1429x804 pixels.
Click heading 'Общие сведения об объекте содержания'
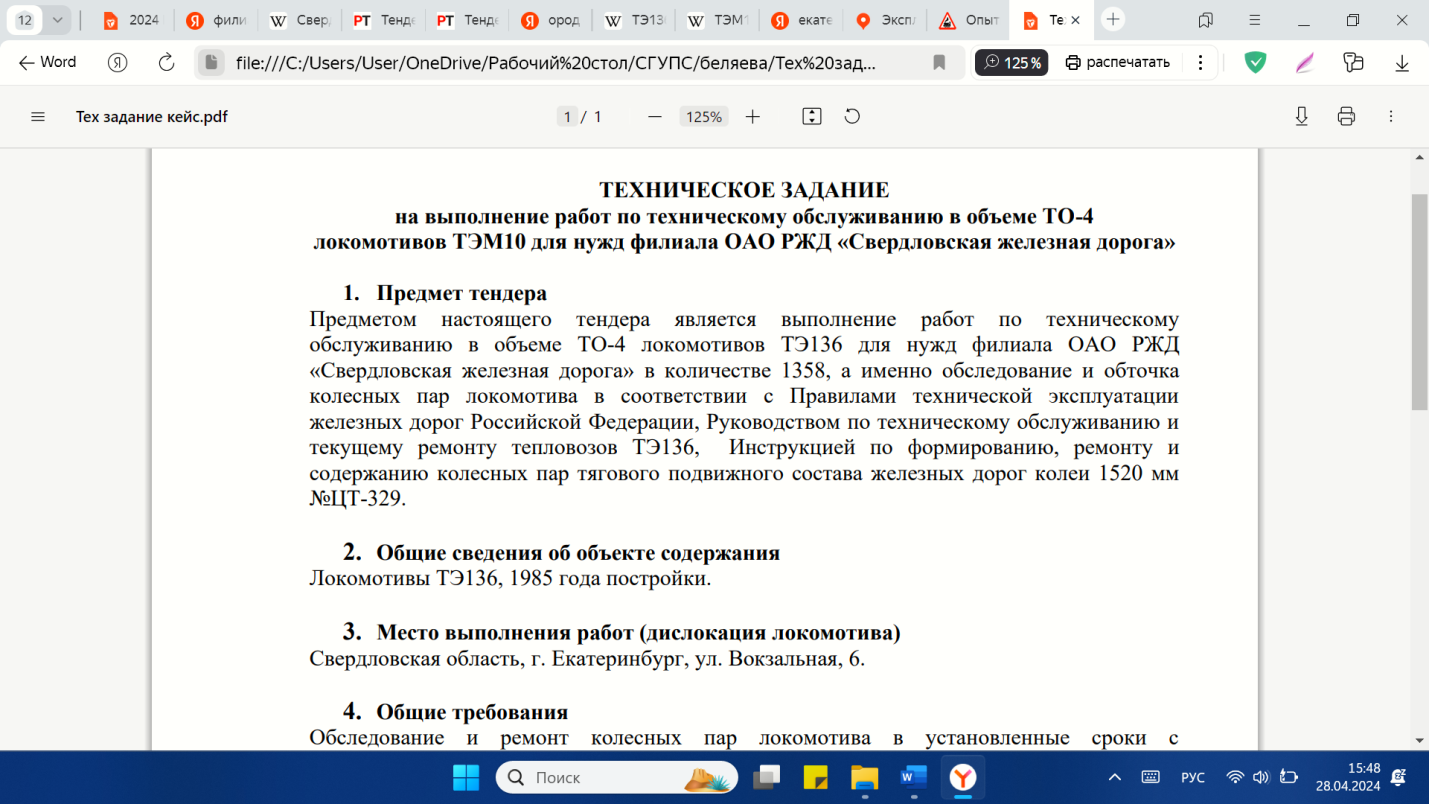click(578, 553)
